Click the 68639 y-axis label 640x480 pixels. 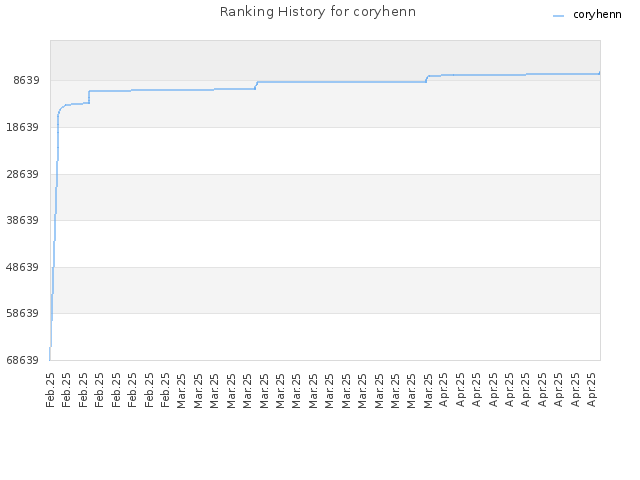pos(23,360)
